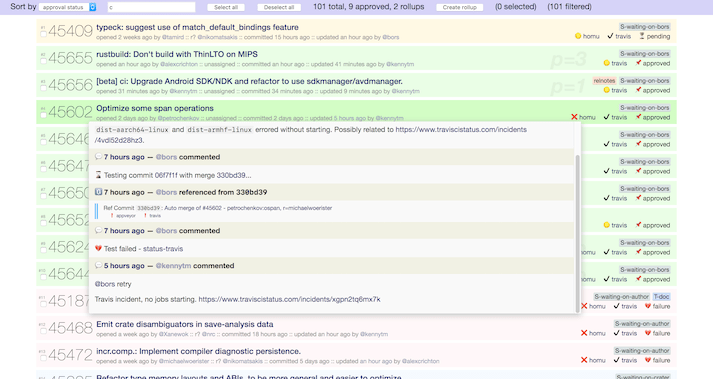The width and height of the screenshot is (713, 379).
Task: Click the Create rollup button
Action: 460,7
